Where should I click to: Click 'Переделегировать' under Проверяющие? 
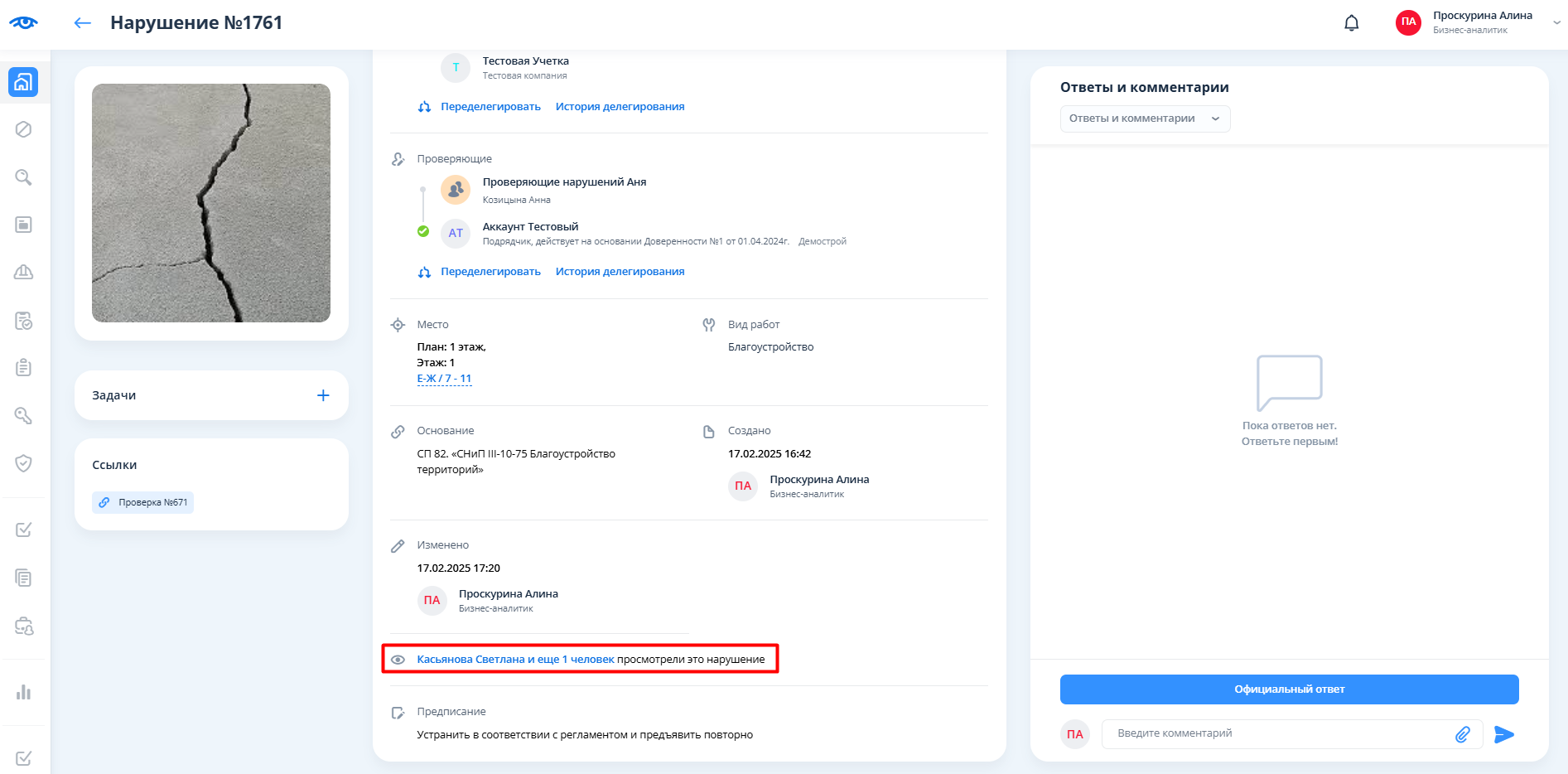click(x=490, y=272)
